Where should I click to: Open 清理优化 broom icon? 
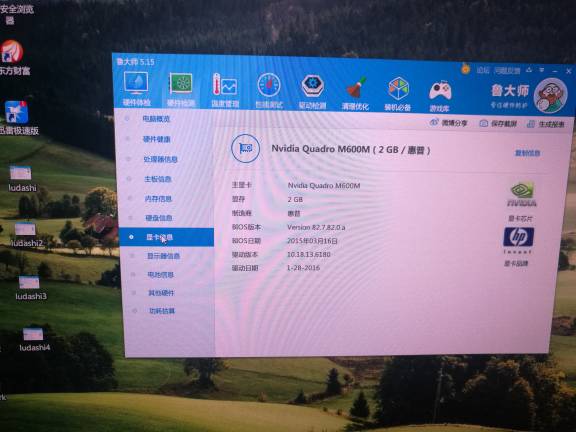pyautogui.click(x=356, y=88)
